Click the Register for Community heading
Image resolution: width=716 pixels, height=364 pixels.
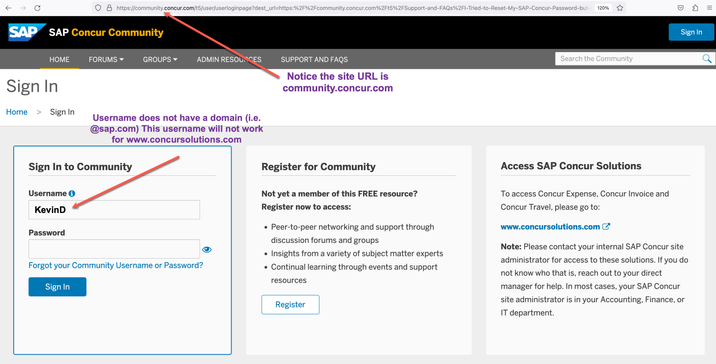(x=318, y=167)
